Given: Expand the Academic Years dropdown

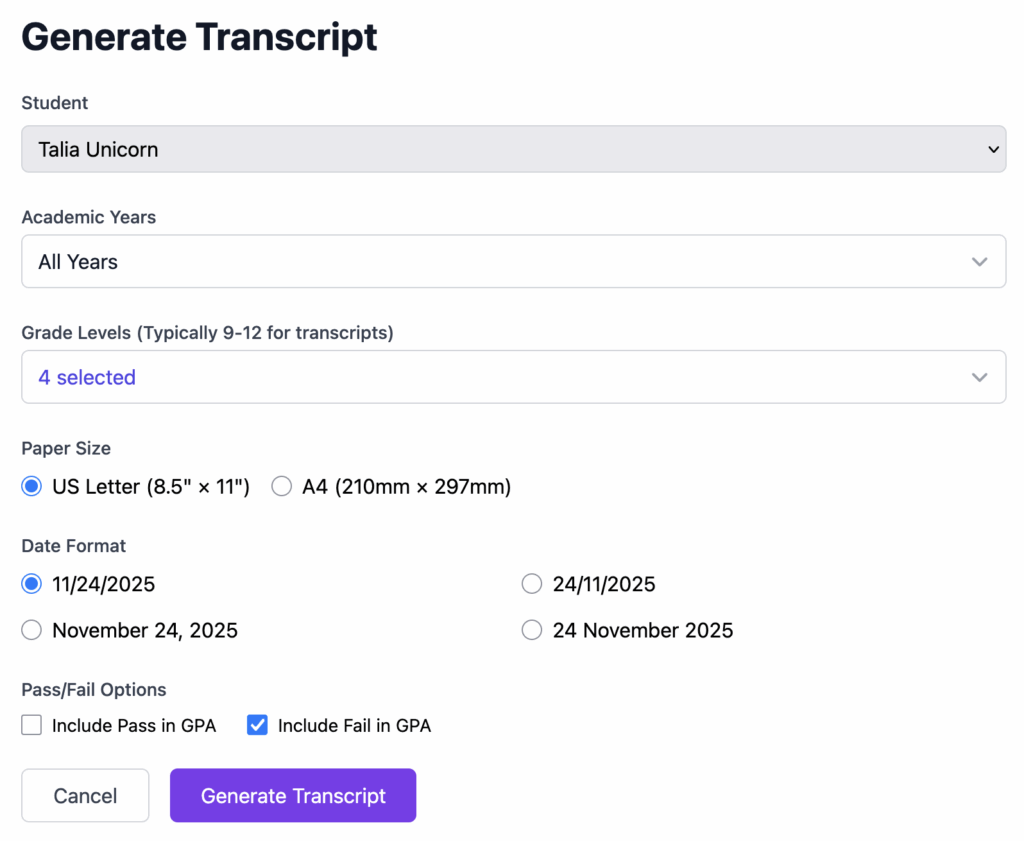Looking at the screenshot, I should [x=512, y=262].
